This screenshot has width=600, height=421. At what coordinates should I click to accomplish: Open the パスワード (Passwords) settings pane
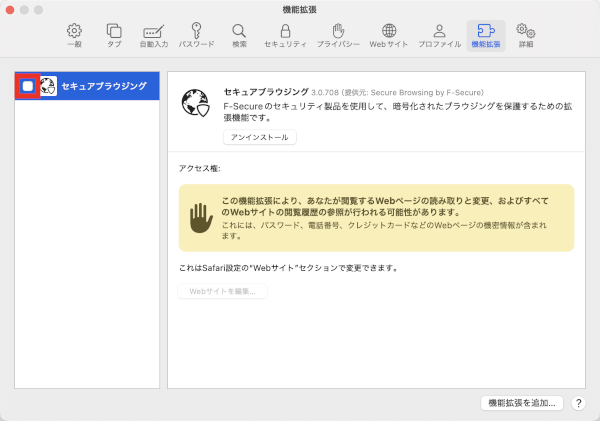click(196, 36)
